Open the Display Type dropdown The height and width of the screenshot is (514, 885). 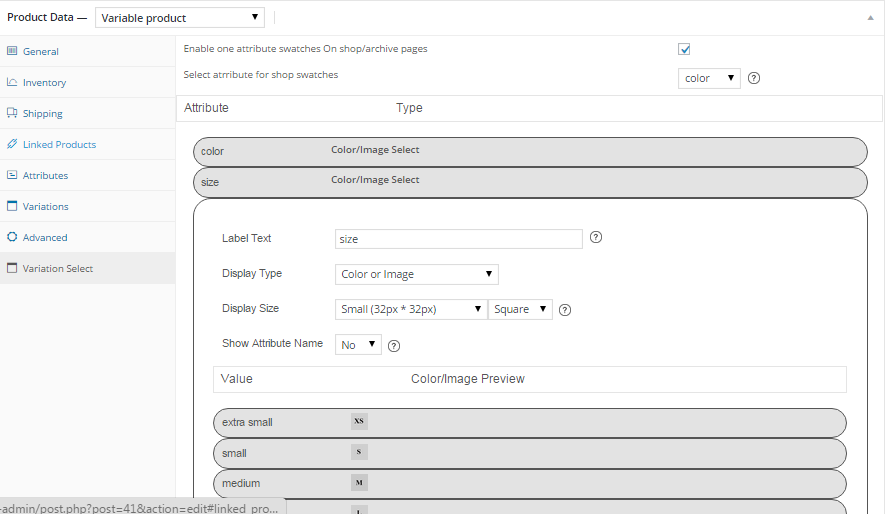coord(417,274)
